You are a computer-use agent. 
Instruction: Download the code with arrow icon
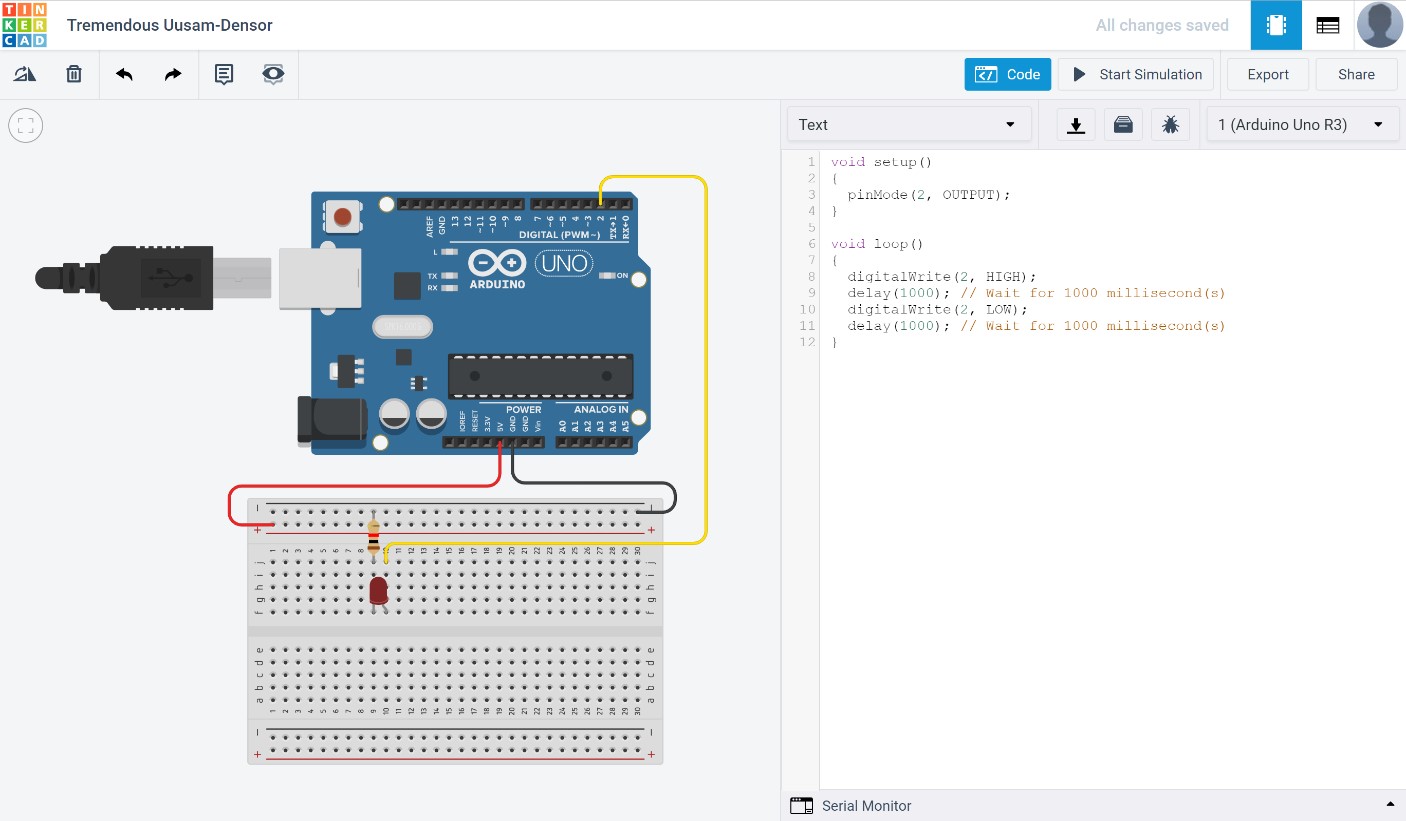point(1076,125)
